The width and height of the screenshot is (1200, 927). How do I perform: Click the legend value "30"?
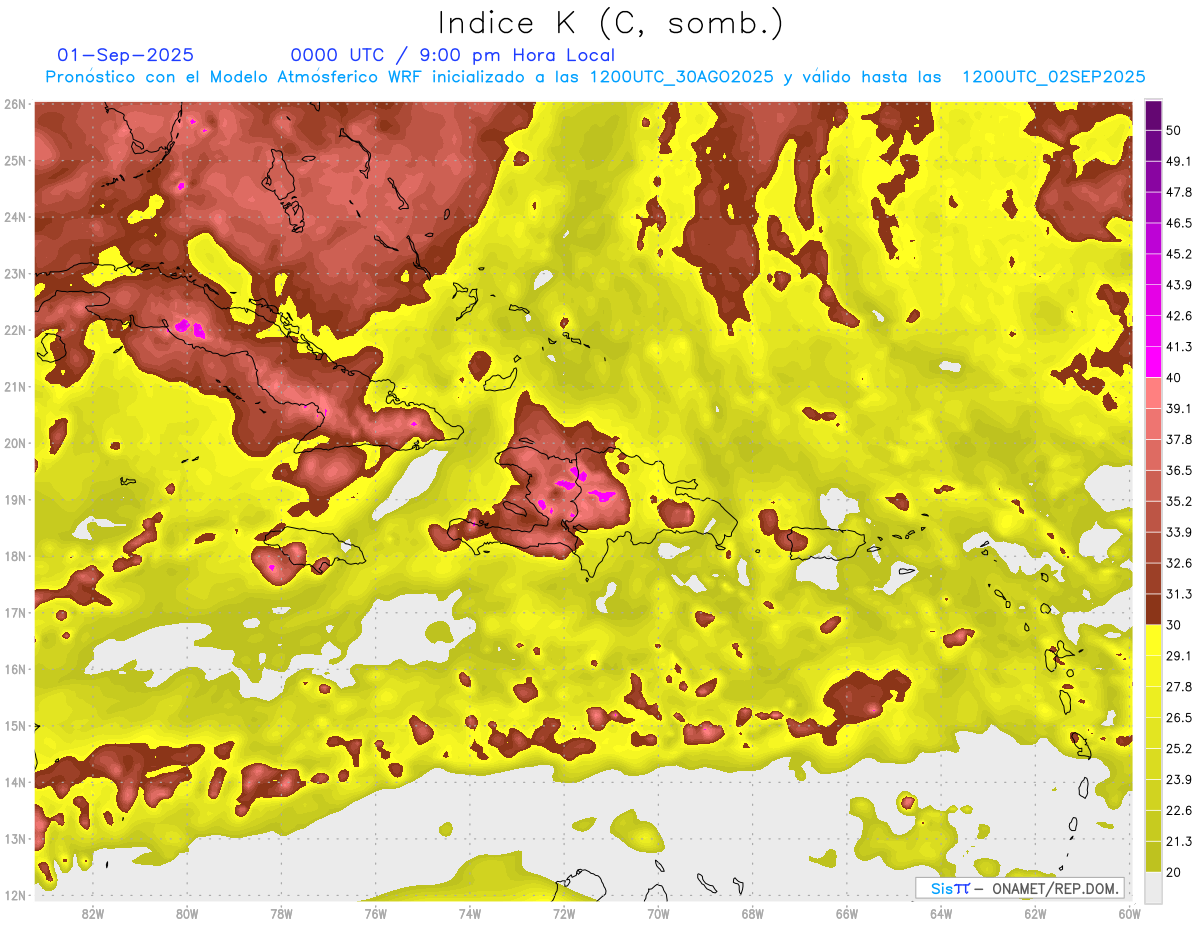[1174, 624]
